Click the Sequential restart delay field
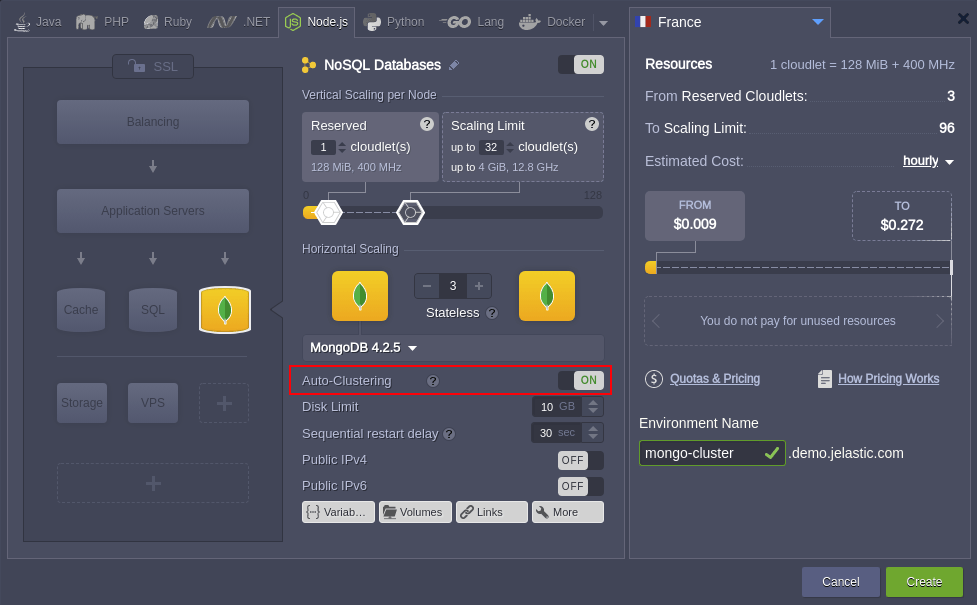Image resolution: width=977 pixels, height=605 pixels. point(557,433)
